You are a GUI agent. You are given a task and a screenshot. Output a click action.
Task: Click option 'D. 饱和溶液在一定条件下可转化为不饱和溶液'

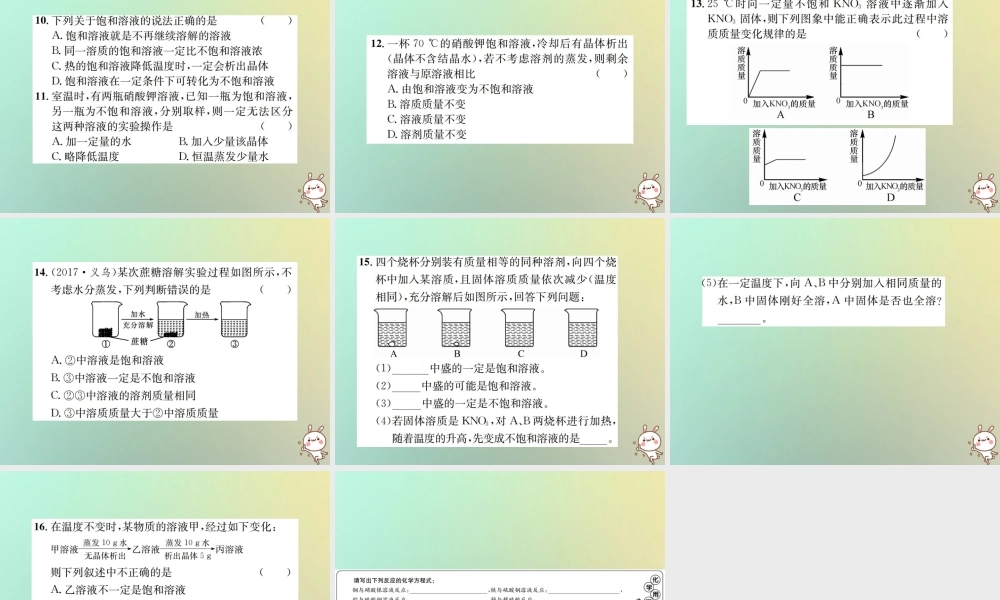tap(163, 81)
